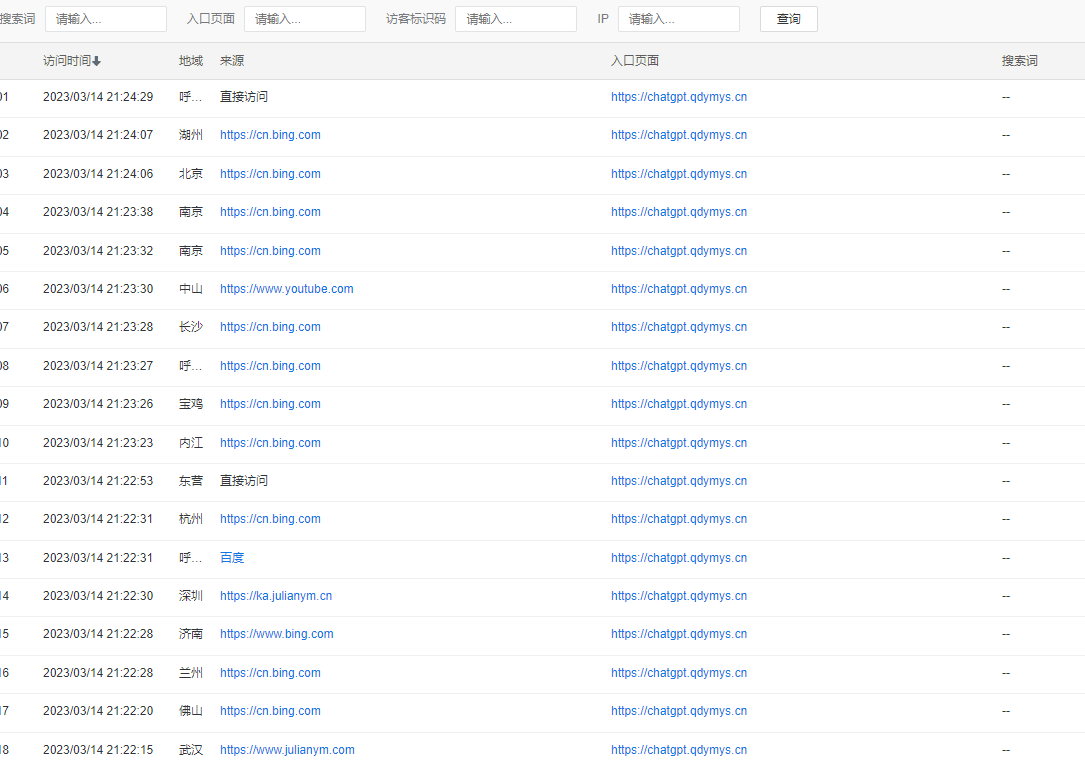1085x764 pixels.
Task: Open entry page link in 深圳 row
Action: tap(679, 596)
